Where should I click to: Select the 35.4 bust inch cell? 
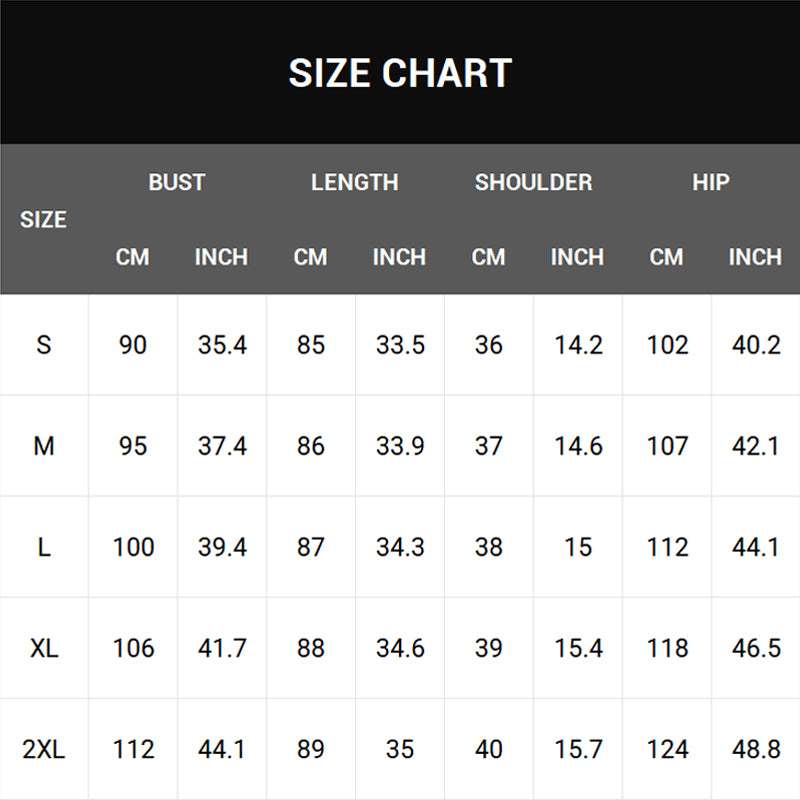point(222,344)
